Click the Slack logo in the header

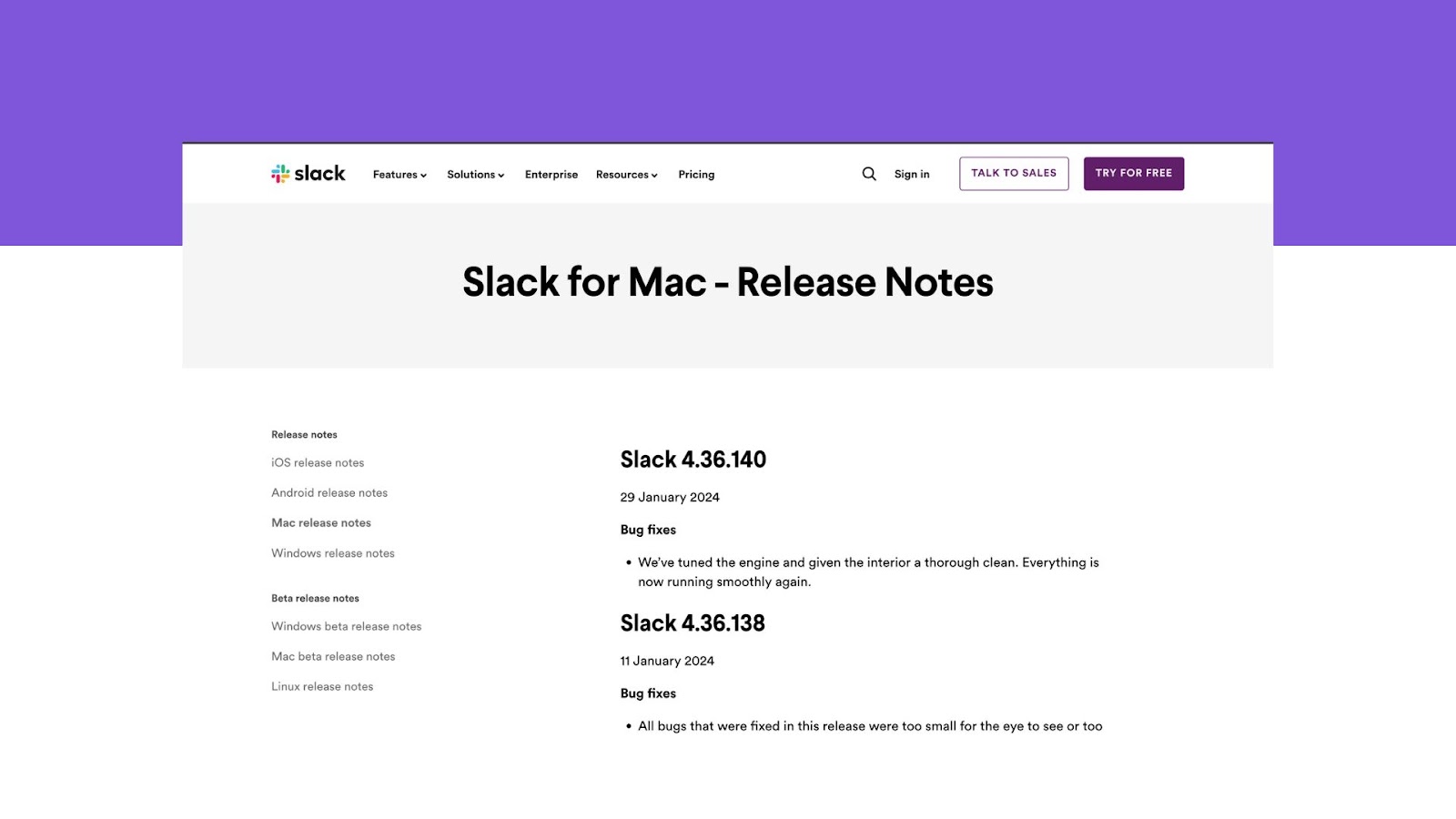point(308,173)
